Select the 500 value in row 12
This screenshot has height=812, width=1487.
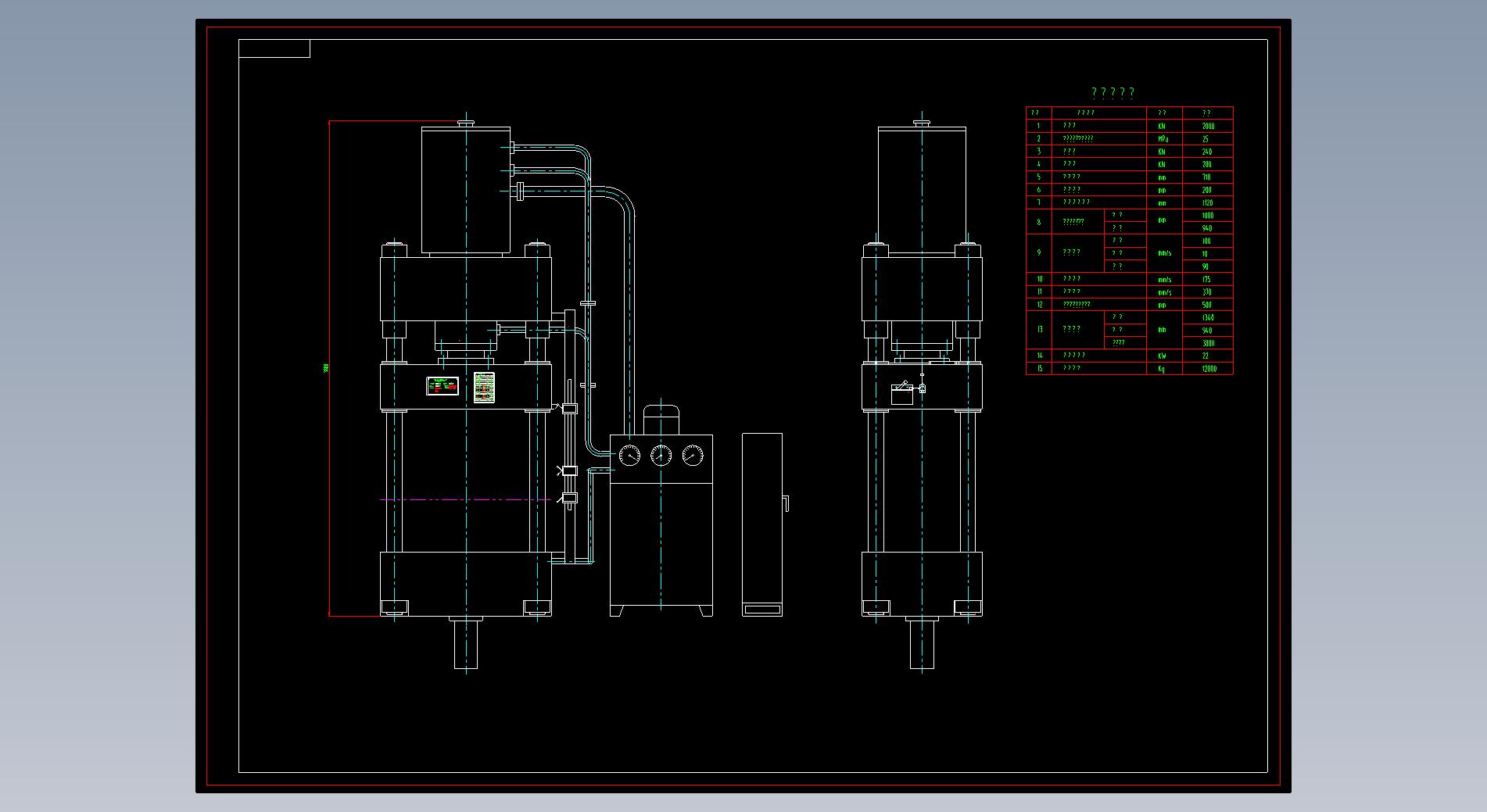(x=1208, y=305)
